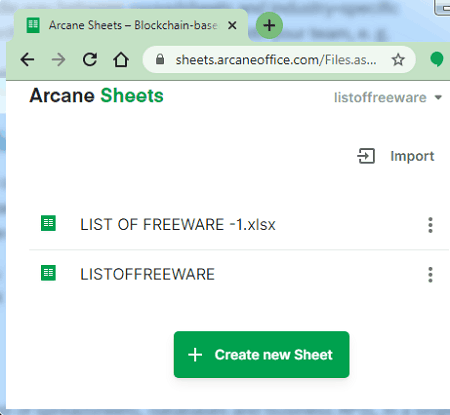The width and height of the screenshot is (450, 415).
Task: View site security lock info
Action: point(160,59)
